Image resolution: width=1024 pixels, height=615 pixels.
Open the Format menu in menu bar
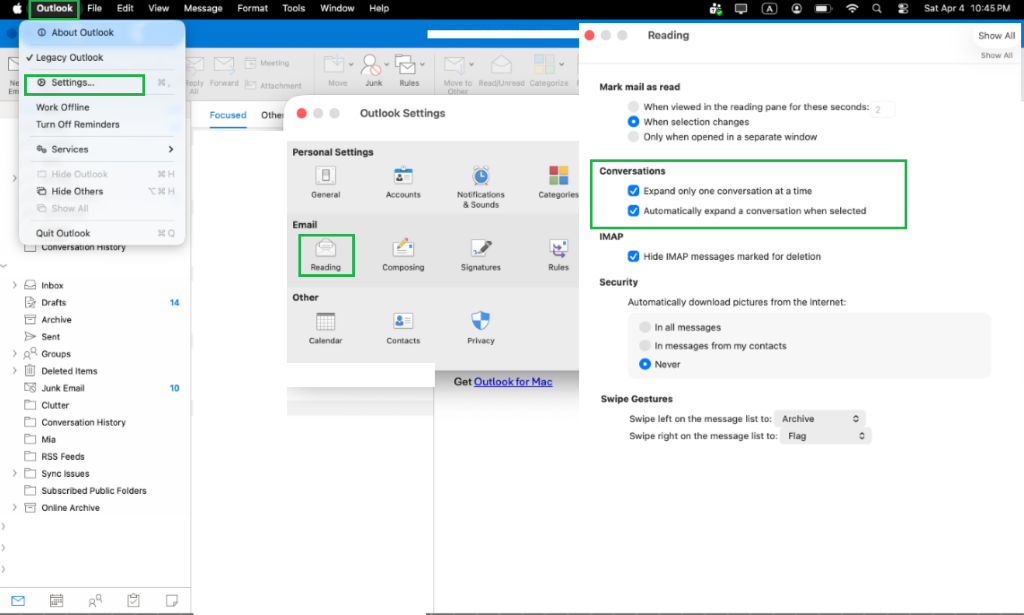pos(252,8)
